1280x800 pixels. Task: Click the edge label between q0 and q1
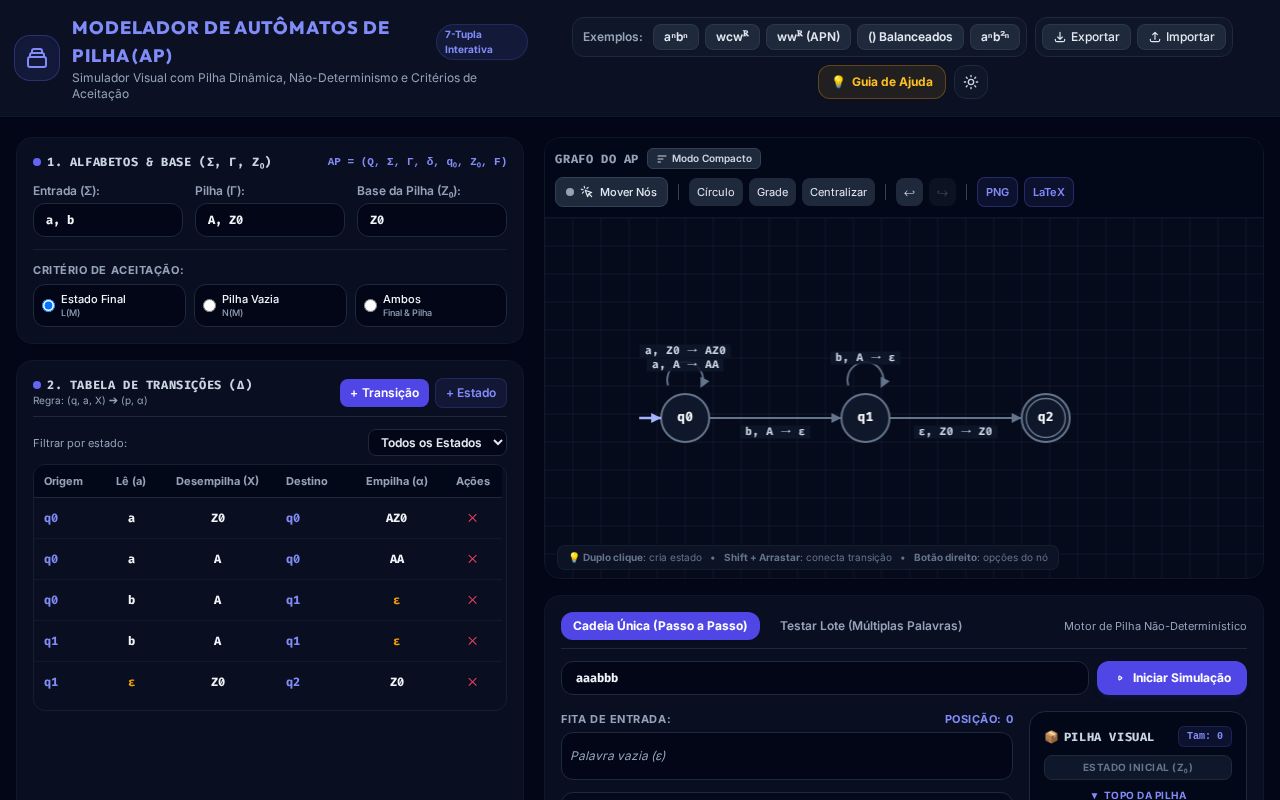pyautogui.click(x=775, y=432)
